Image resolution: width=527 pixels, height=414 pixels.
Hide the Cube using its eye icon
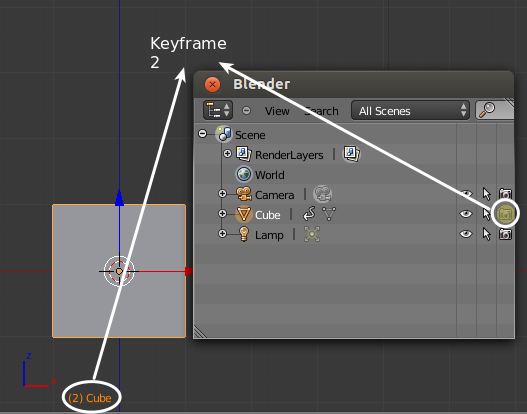pos(466,214)
